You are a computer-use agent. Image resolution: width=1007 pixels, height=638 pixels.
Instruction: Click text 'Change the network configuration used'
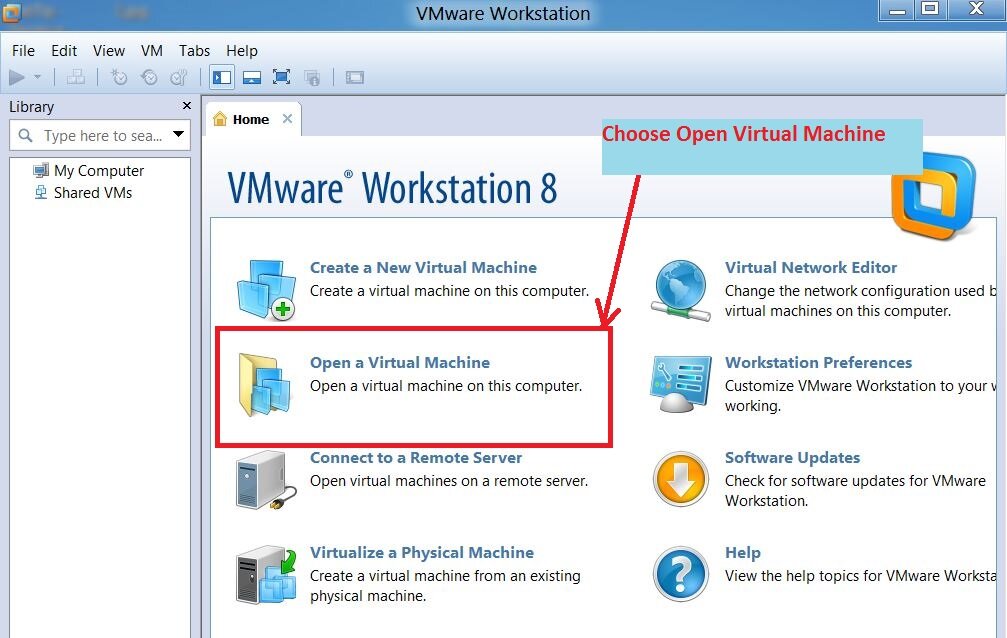pos(855,291)
